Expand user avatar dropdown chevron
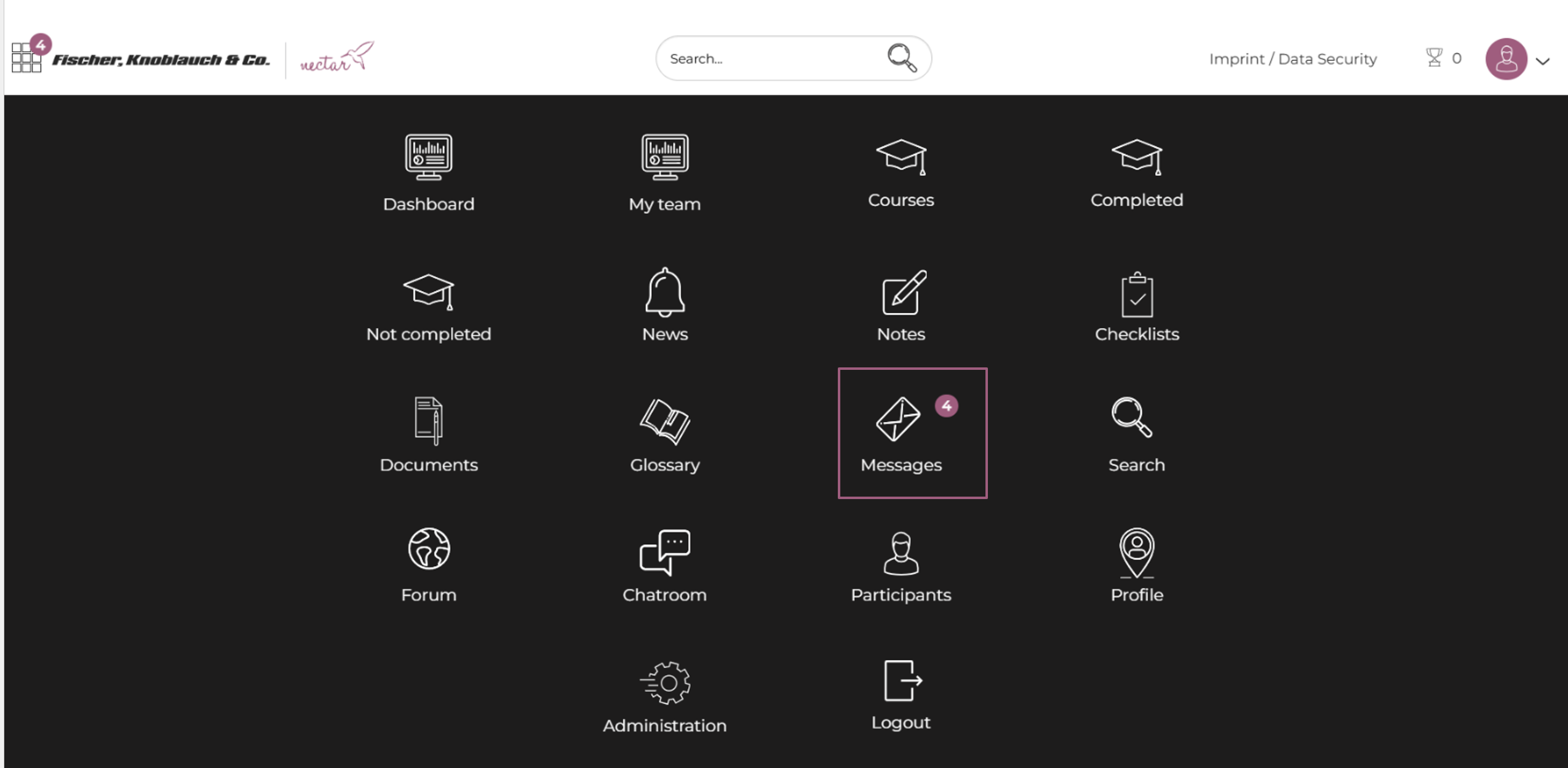1568x768 pixels. tap(1542, 61)
